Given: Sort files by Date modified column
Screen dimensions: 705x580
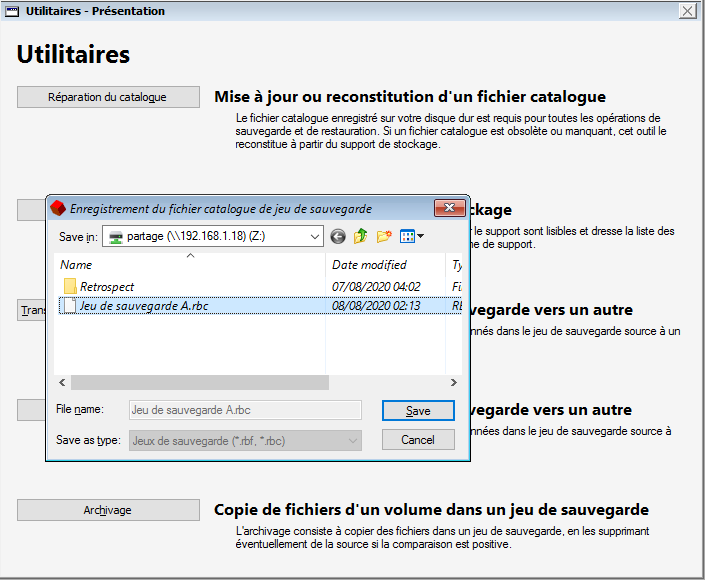Looking at the screenshot, I should pyautogui.click(x=369, y=265).
